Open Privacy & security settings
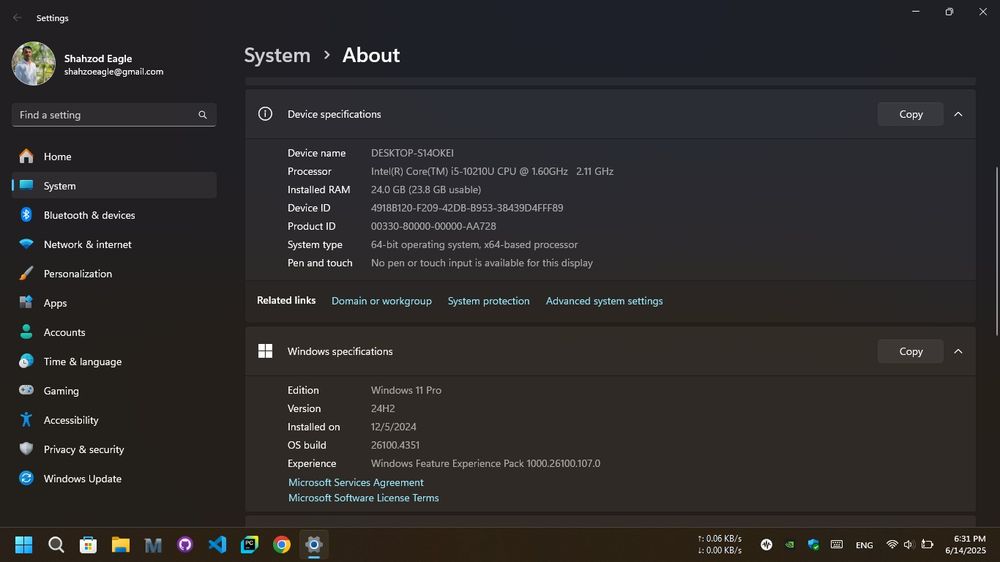Screen dimensions: 1000x562 [x=114, y=450]
